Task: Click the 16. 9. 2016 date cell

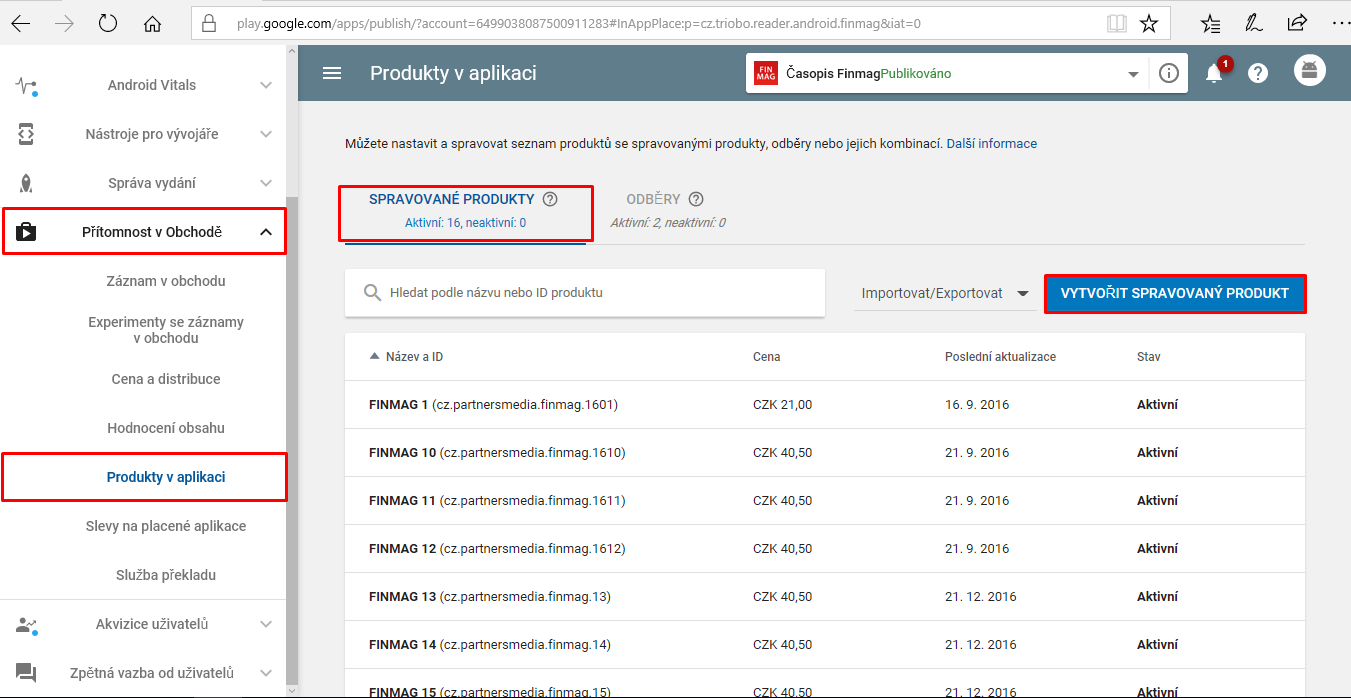Action: (x=977, y=405)
